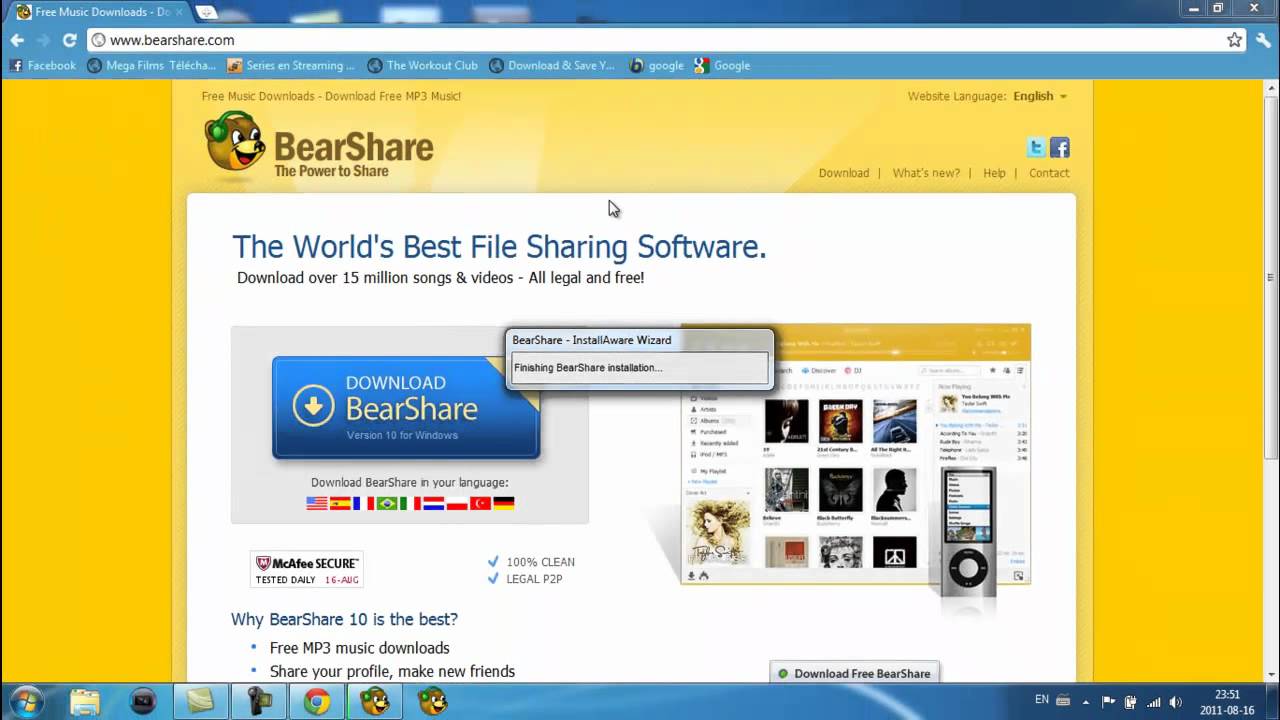Open the capitalized Google bookmark
The width and height of the screenshot is (1280, 720).
(722, 65)
